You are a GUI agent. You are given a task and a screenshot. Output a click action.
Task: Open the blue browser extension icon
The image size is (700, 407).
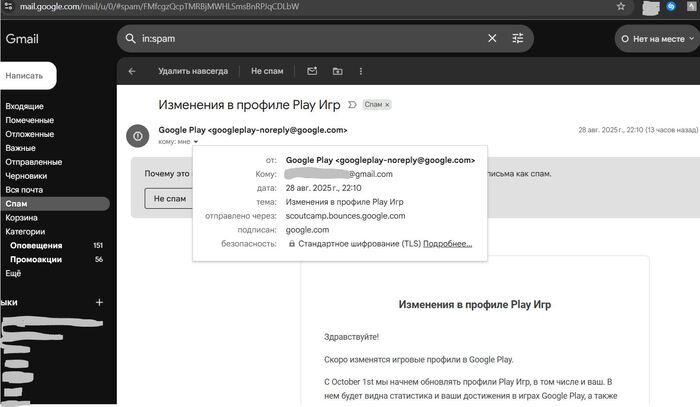671,6
